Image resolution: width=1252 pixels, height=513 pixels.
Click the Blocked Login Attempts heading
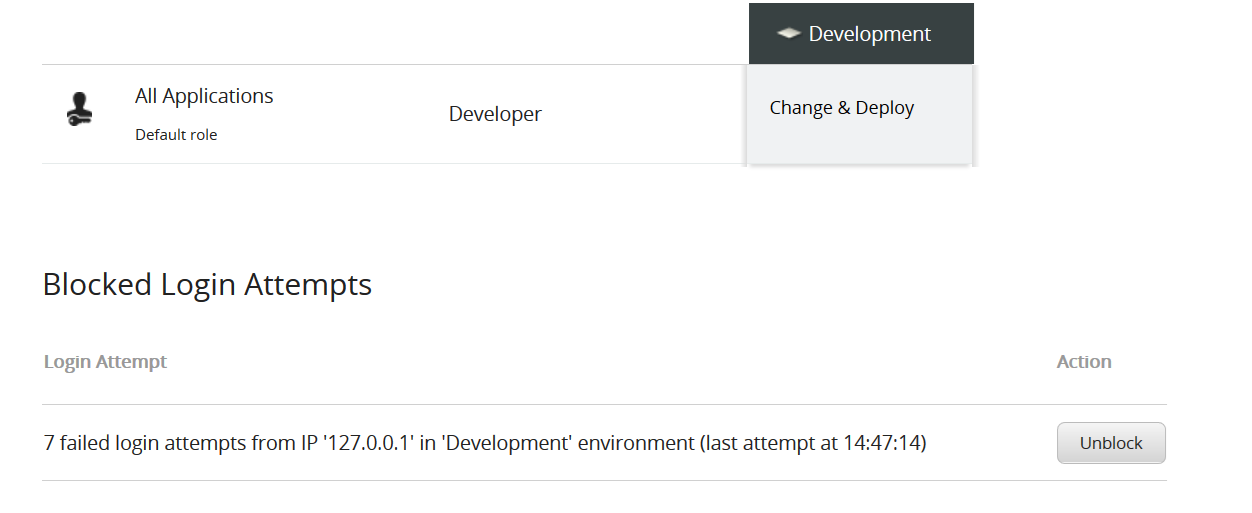tap(207, 285)
